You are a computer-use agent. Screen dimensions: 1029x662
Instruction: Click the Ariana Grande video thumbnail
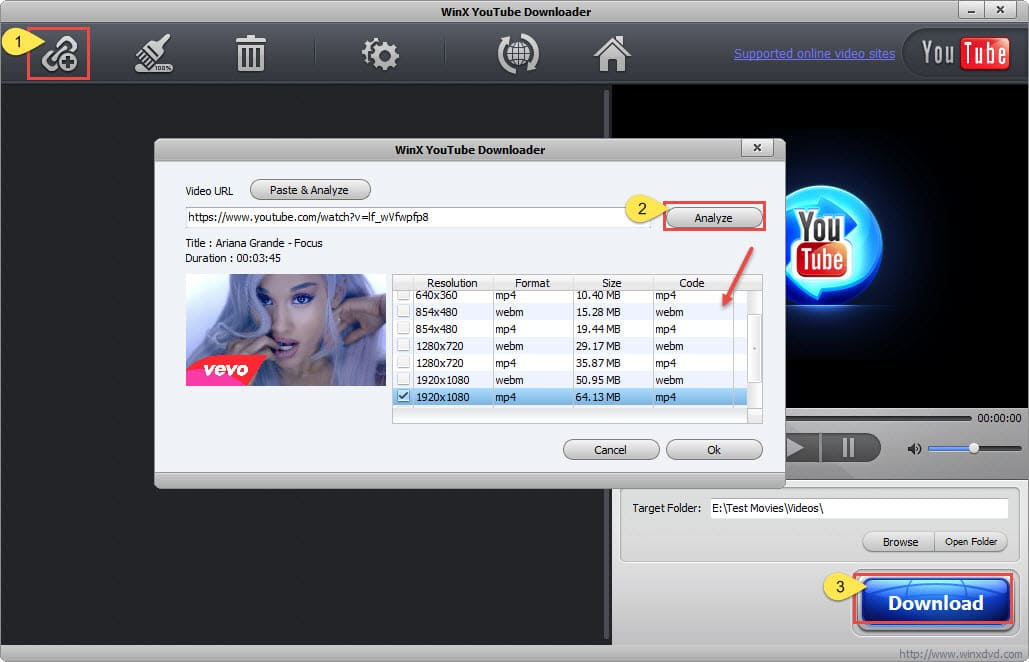286,330
